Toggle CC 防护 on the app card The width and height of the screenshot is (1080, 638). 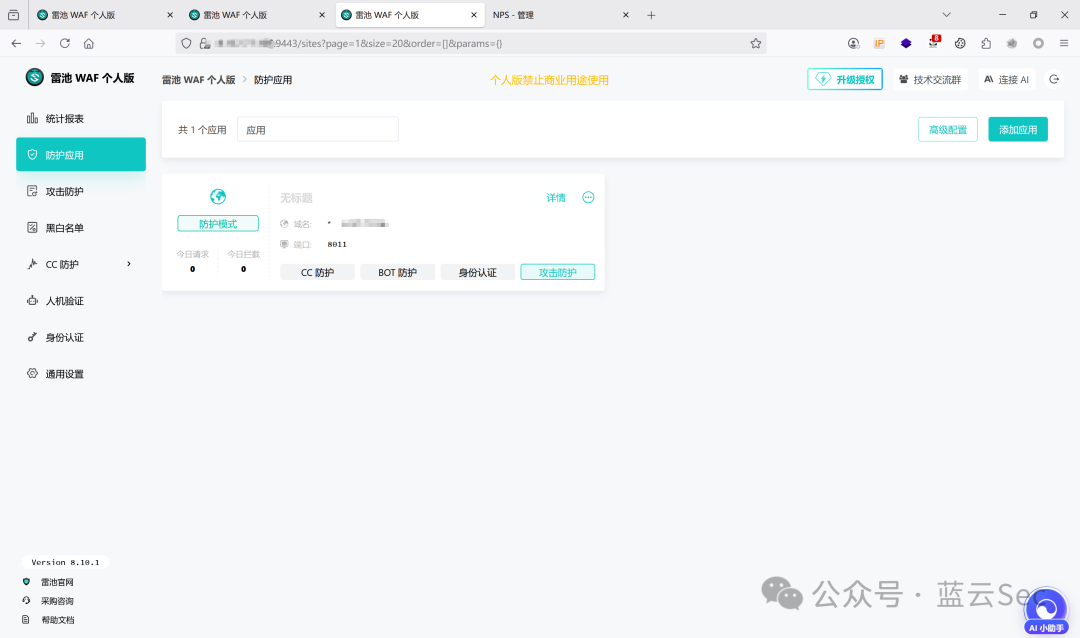pyautogui.click(x=318, y=272)
